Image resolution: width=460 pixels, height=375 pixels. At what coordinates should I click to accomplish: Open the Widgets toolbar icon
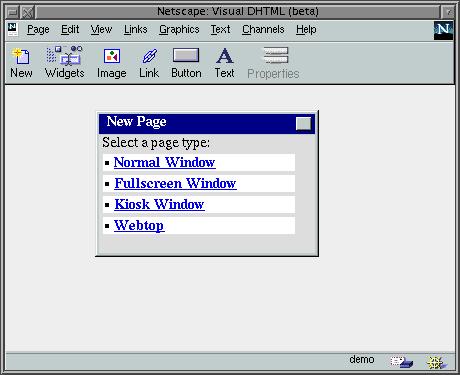point(64,55)
